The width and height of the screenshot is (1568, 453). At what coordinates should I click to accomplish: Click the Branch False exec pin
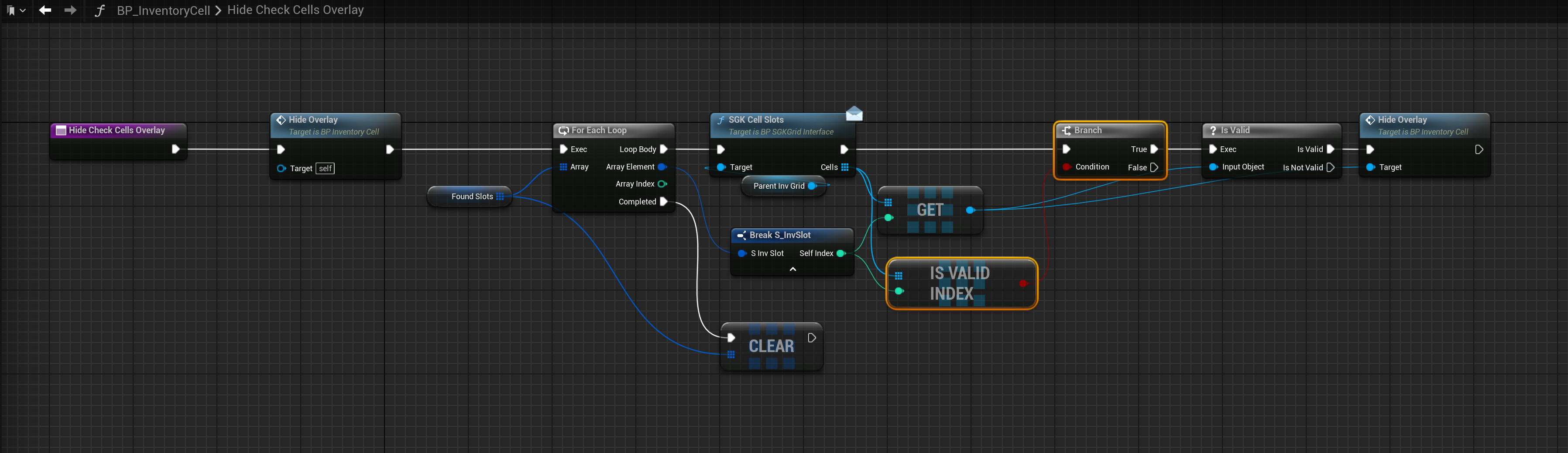[1154, 168]
